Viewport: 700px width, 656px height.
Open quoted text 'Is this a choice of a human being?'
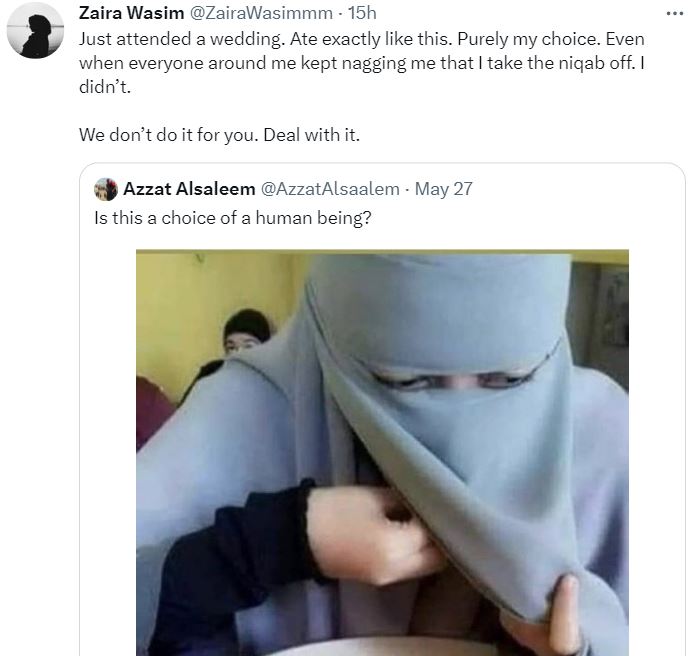(233, 218)
